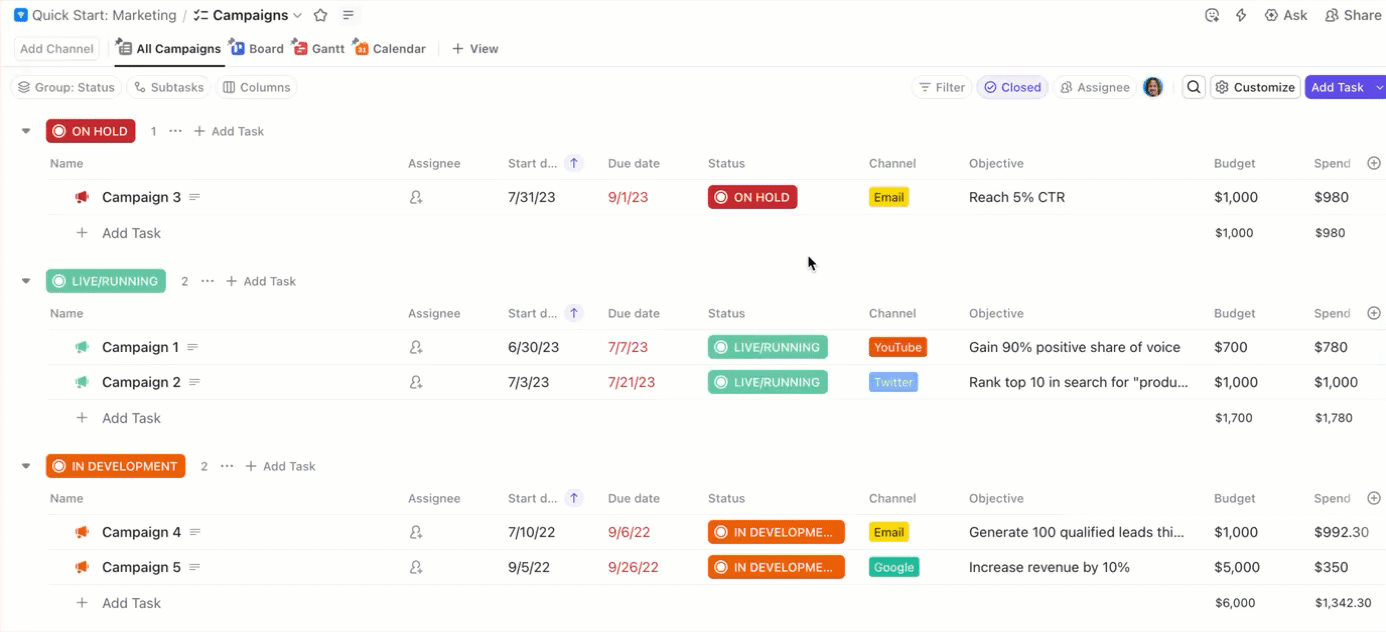
Task: Click the lightning bolt automation icon
Action: pyautogui.click(x=1241, y=15)
